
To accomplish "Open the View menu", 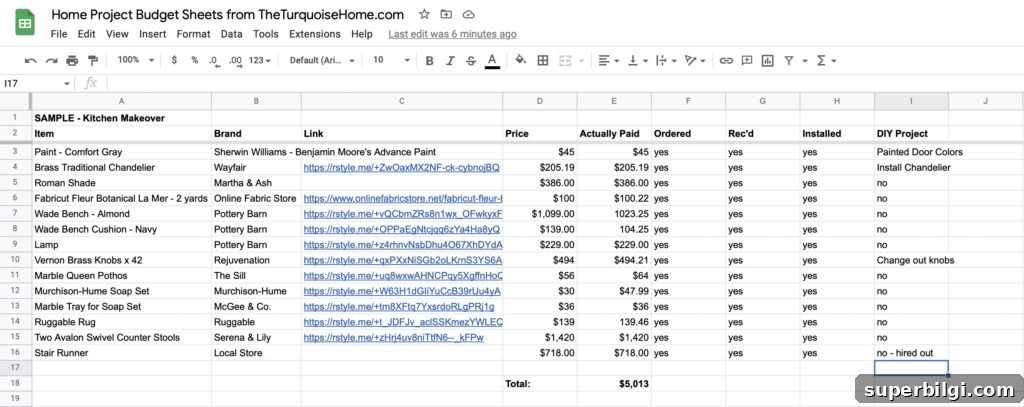I will click(117, 34).
